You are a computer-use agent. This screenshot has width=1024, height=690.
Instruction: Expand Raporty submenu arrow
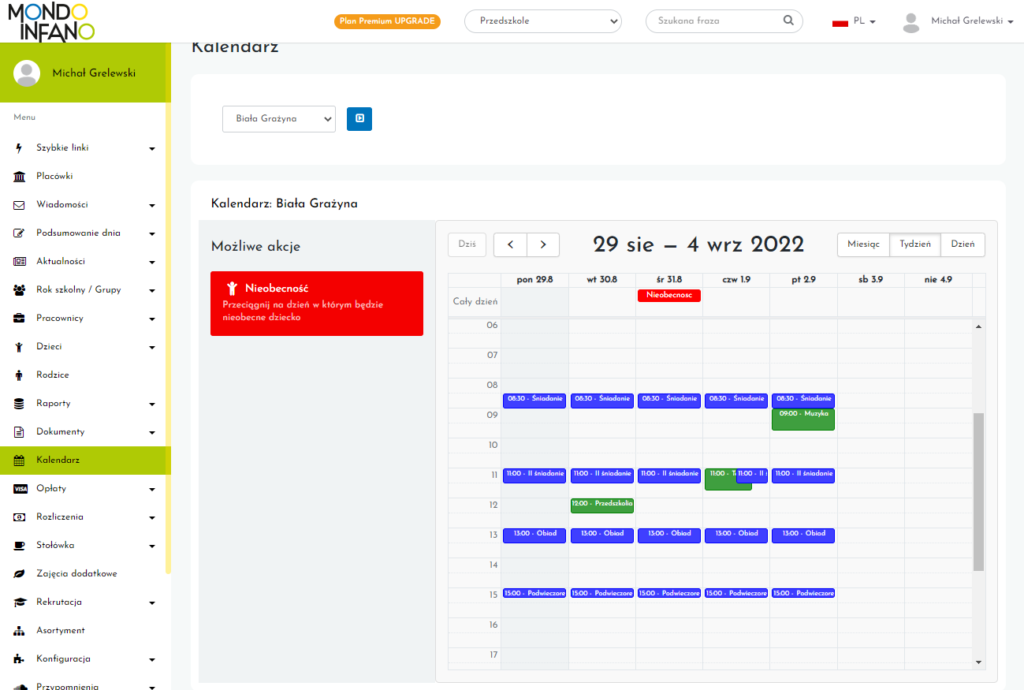(152, 404)
